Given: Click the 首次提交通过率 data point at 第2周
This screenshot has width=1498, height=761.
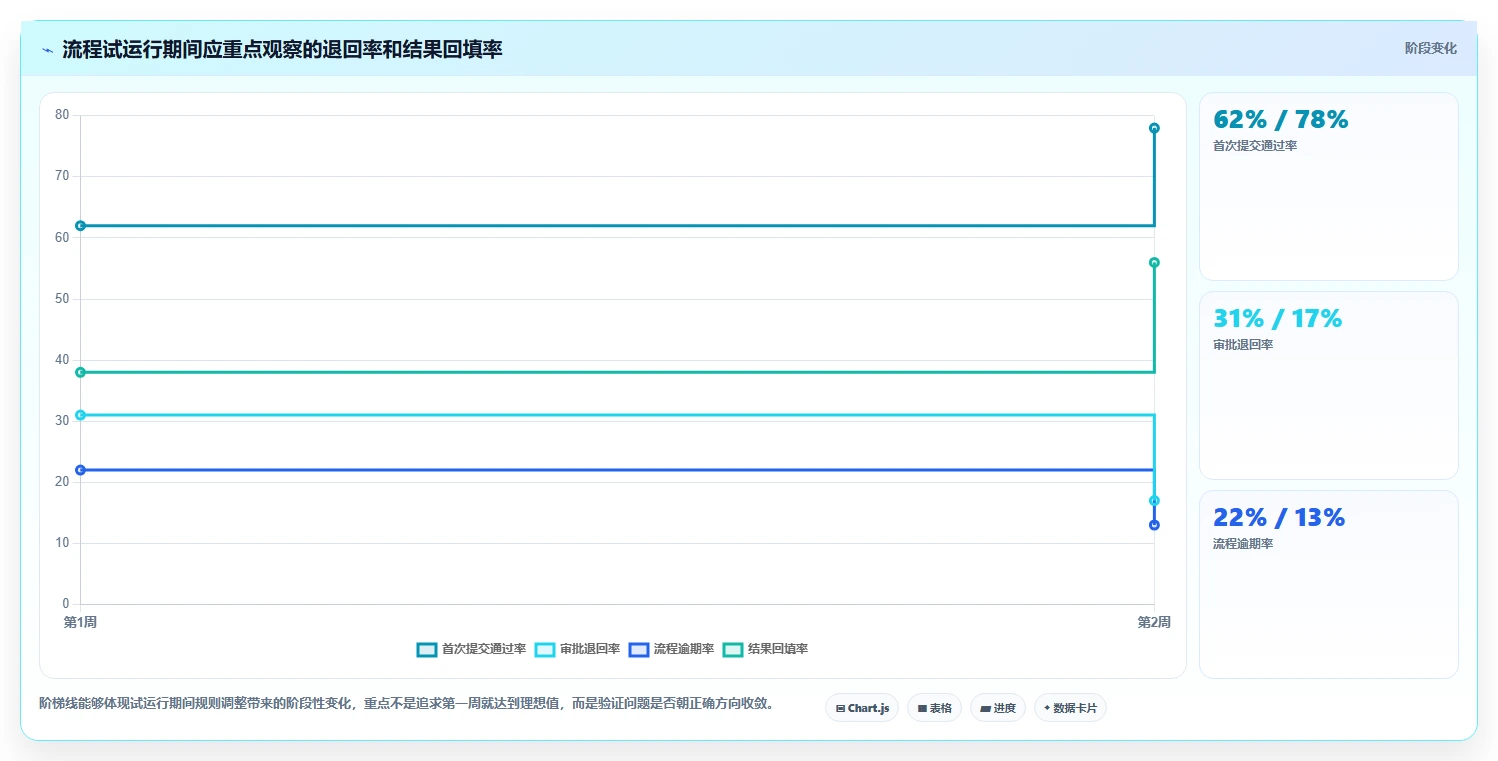Looking at the screenshot, I should point(1154,128).
